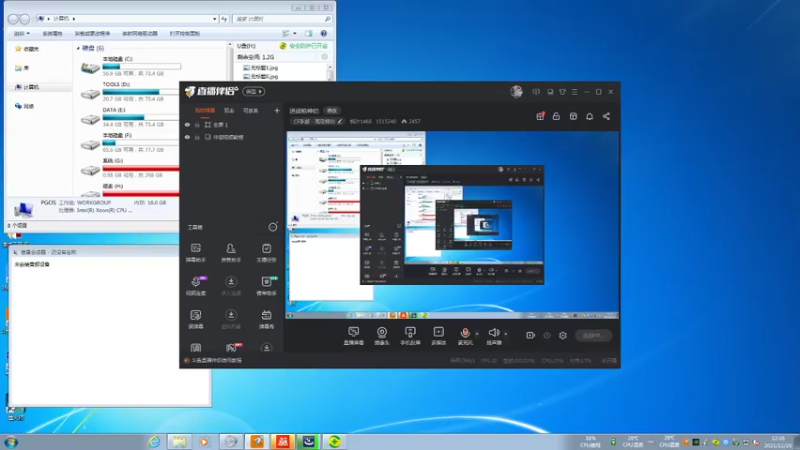This screenshot has height=450, width=800.
Task: Open the round icon in the toolbox header
Action: click(x=273, y=227)
